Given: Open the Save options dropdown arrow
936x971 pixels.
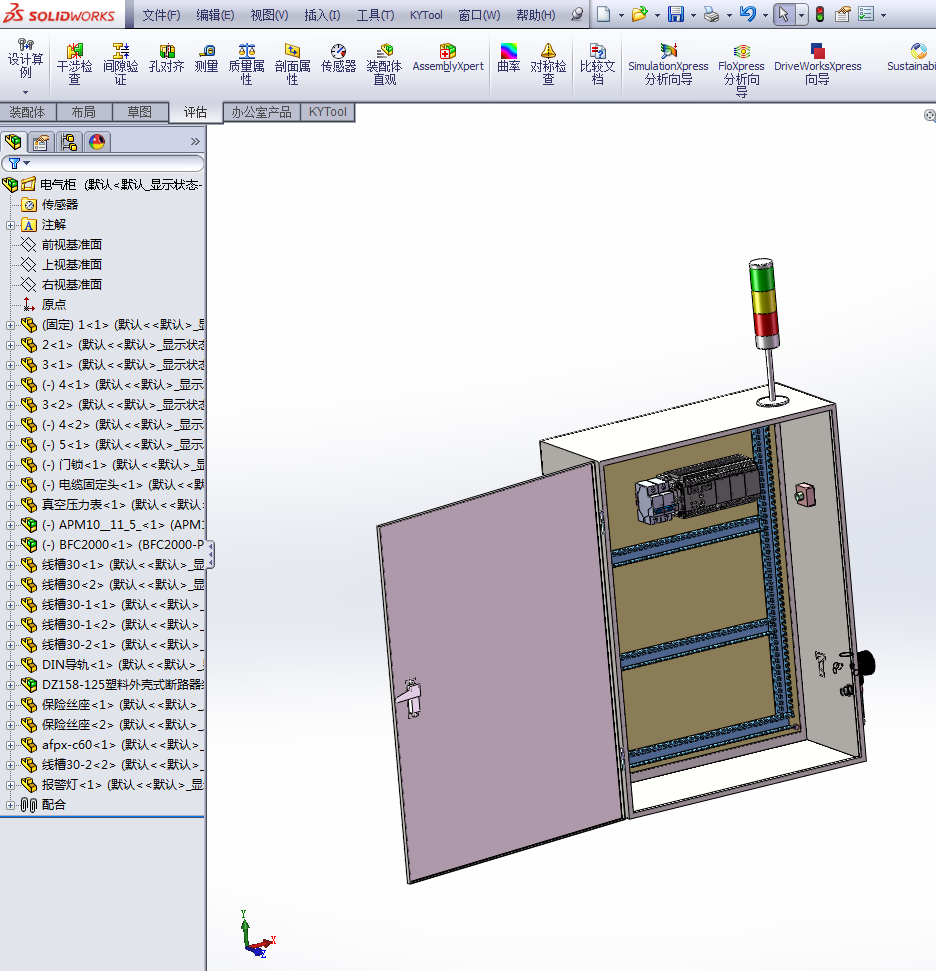Looking at the screenshot, I should (693, 15).
